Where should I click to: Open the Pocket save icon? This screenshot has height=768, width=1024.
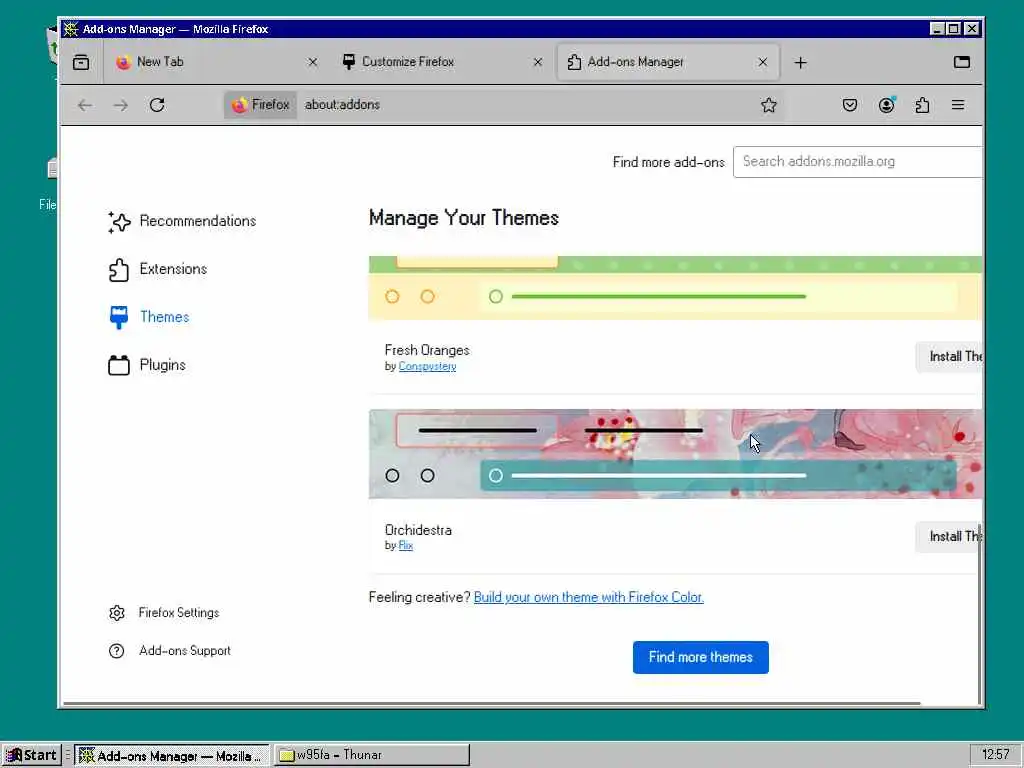[850, 105]
